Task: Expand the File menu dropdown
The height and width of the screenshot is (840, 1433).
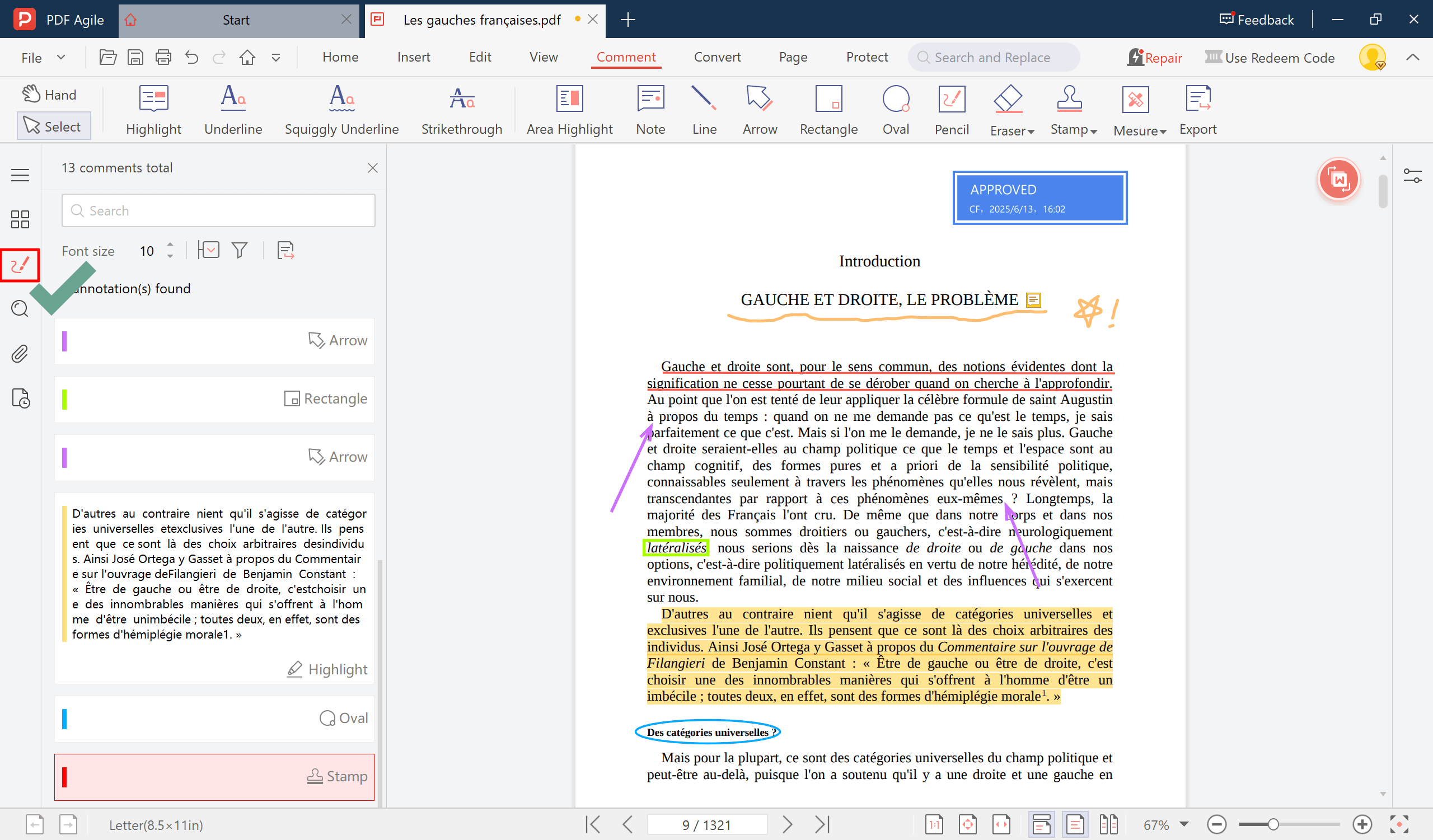Action: pyautogui.click(x=61, y=58)
